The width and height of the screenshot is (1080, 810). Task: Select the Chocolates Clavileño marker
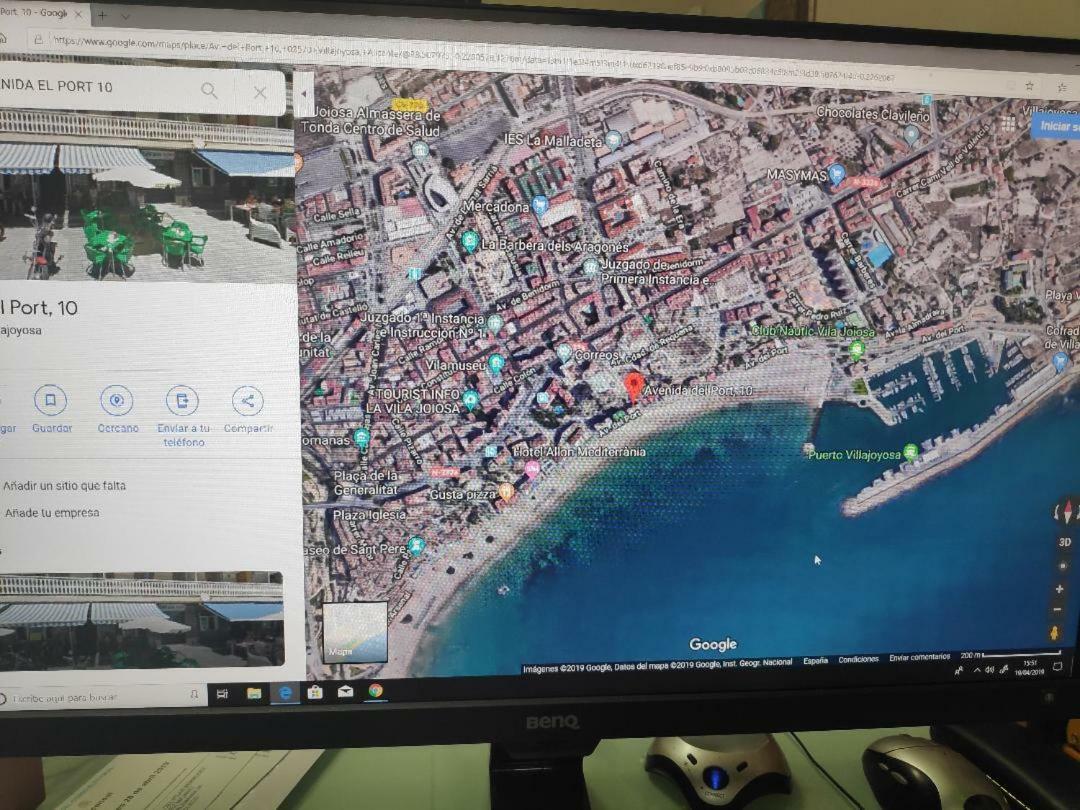(x=911, y=134)
